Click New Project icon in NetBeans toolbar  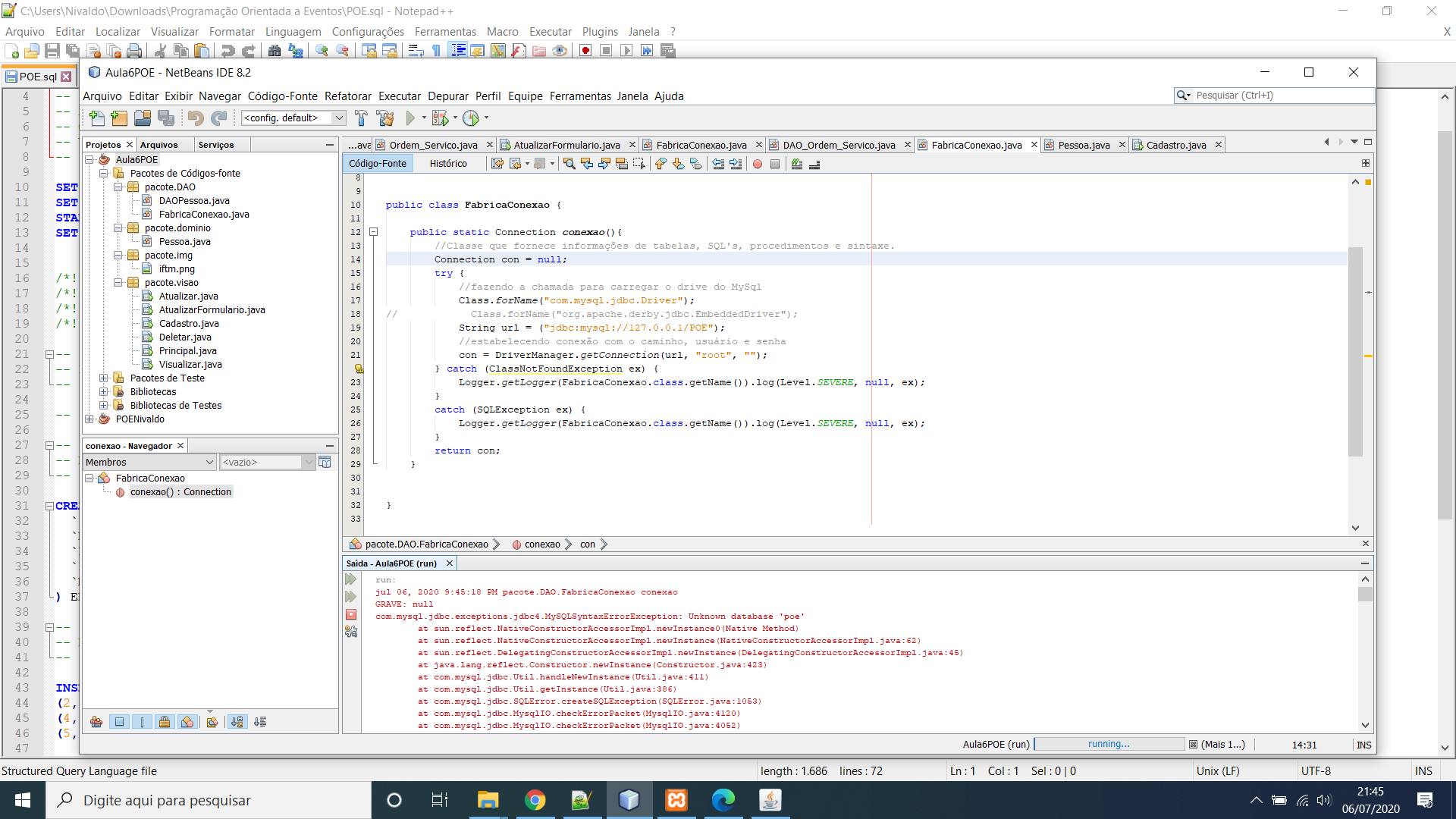[119, 118]
